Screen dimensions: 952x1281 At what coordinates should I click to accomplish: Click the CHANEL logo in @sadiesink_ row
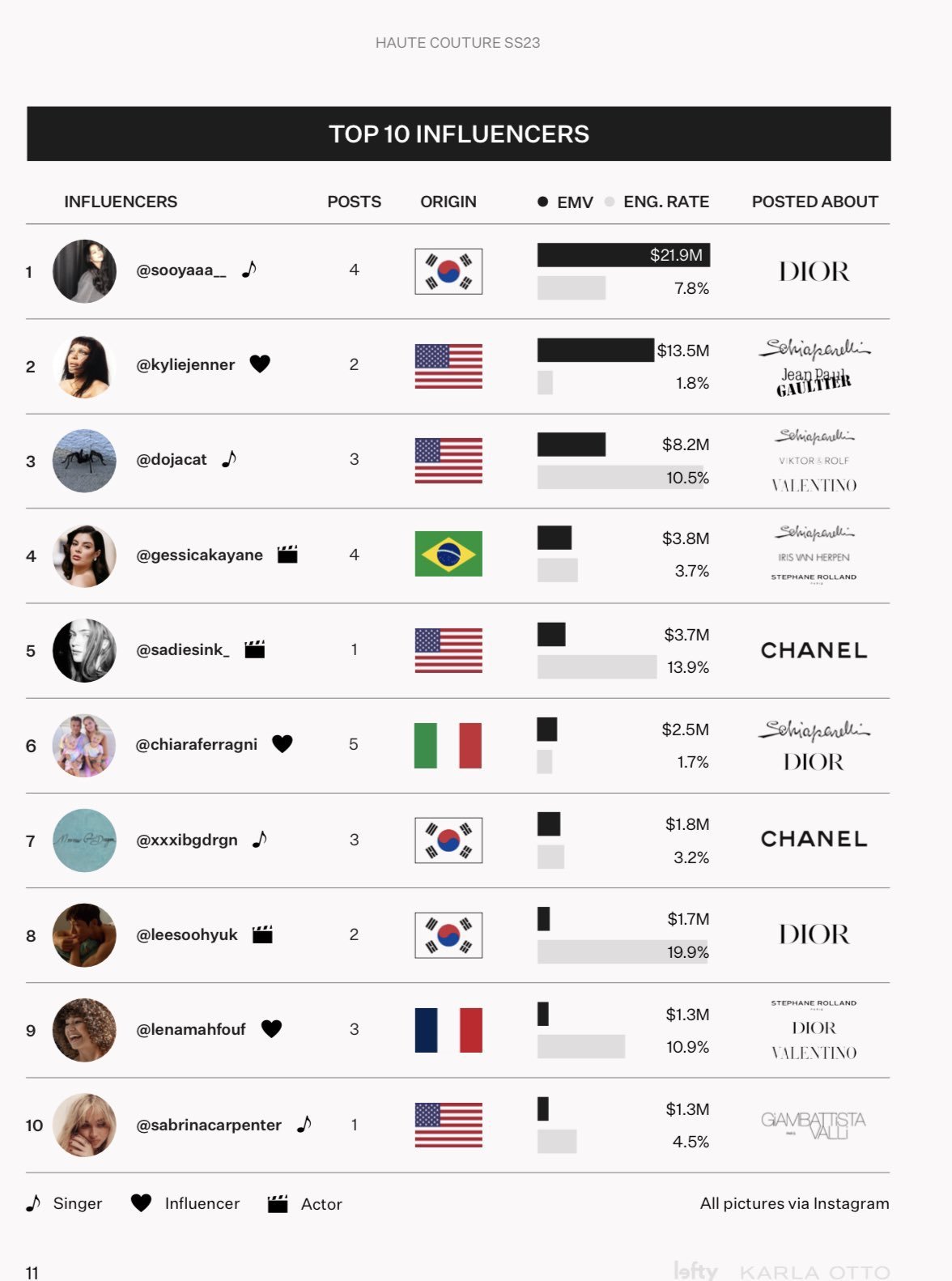point(814,650)
